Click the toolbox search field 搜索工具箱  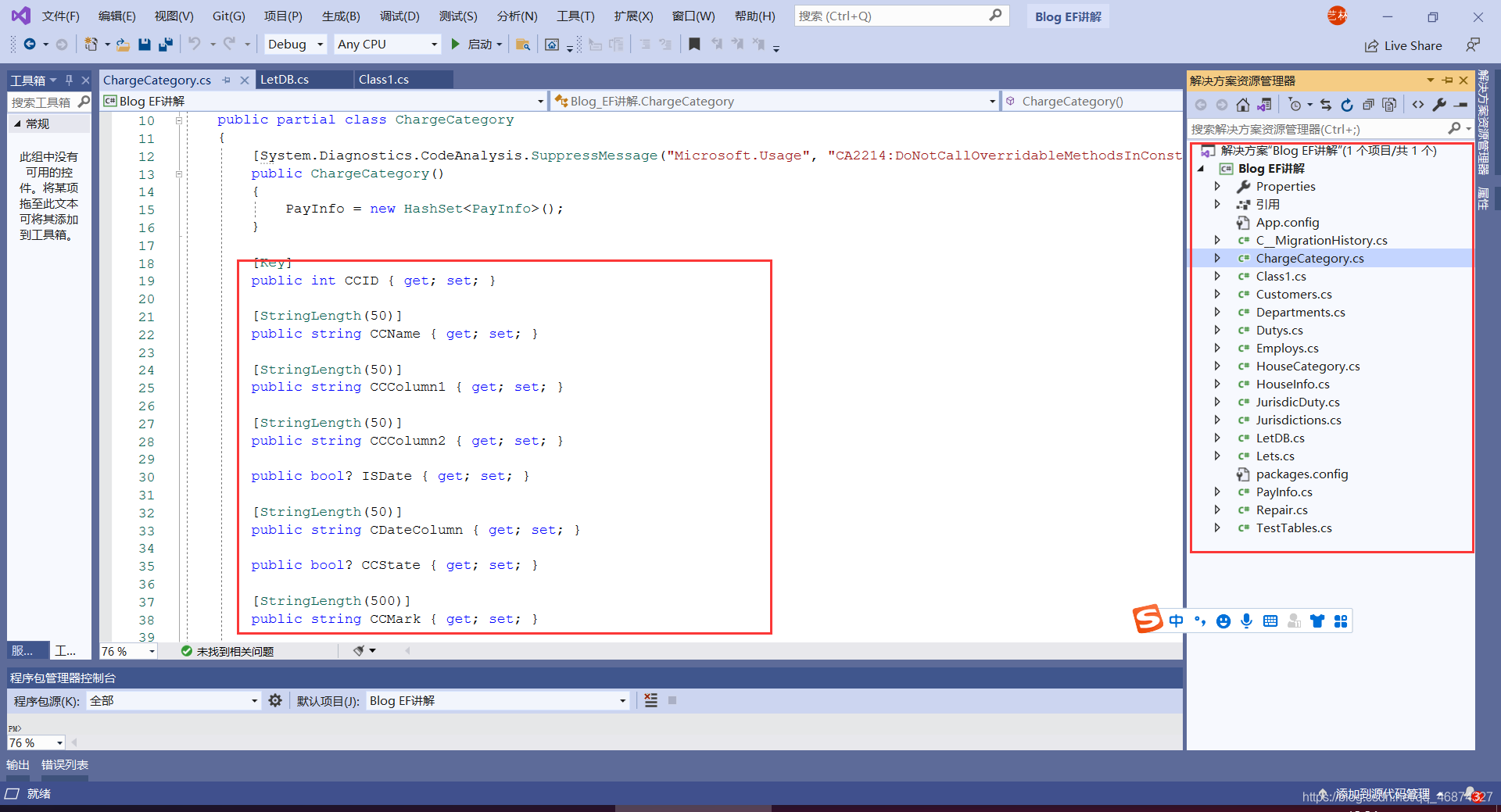[50, 102]
